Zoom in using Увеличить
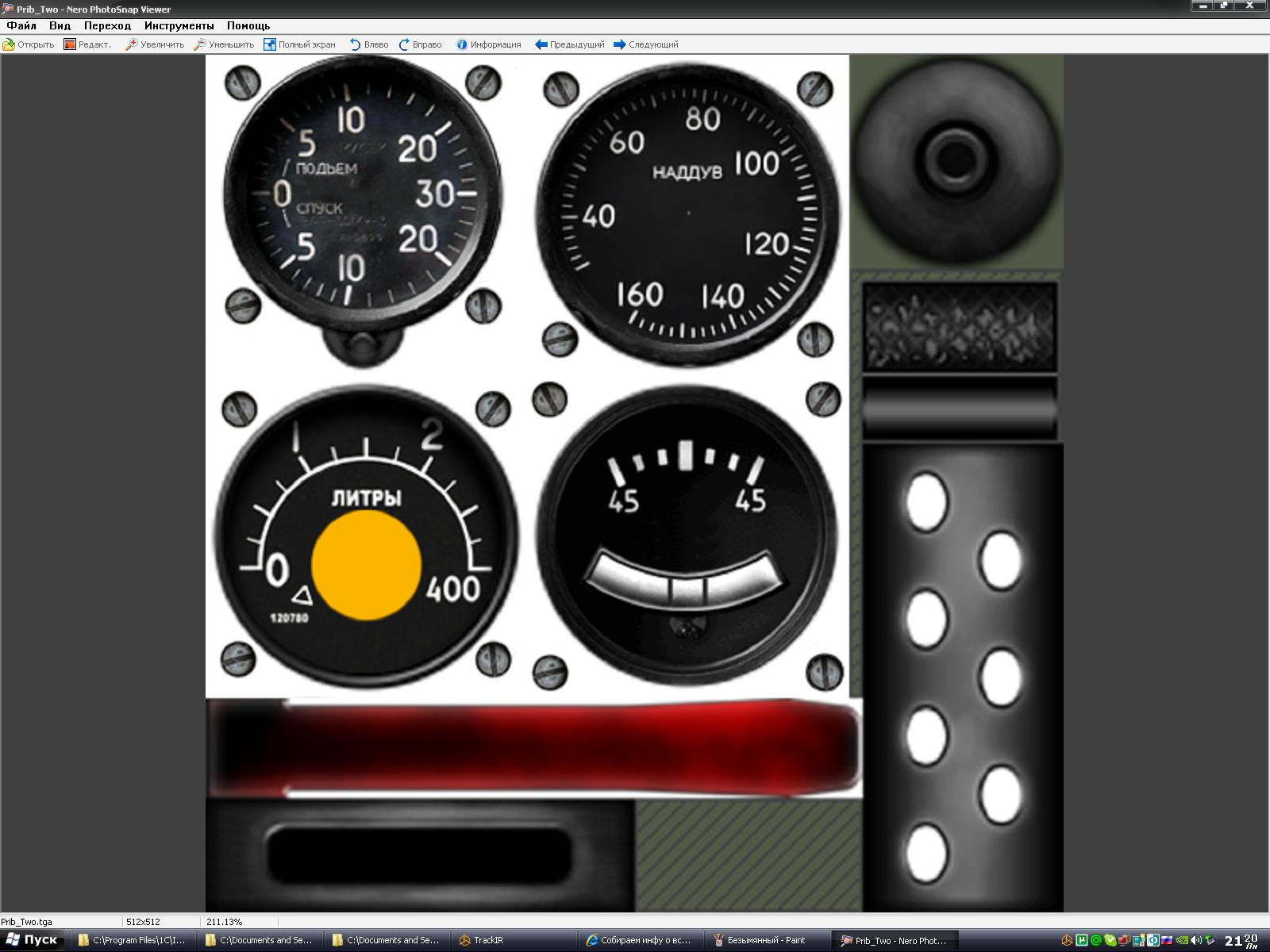 pos(155,44)
